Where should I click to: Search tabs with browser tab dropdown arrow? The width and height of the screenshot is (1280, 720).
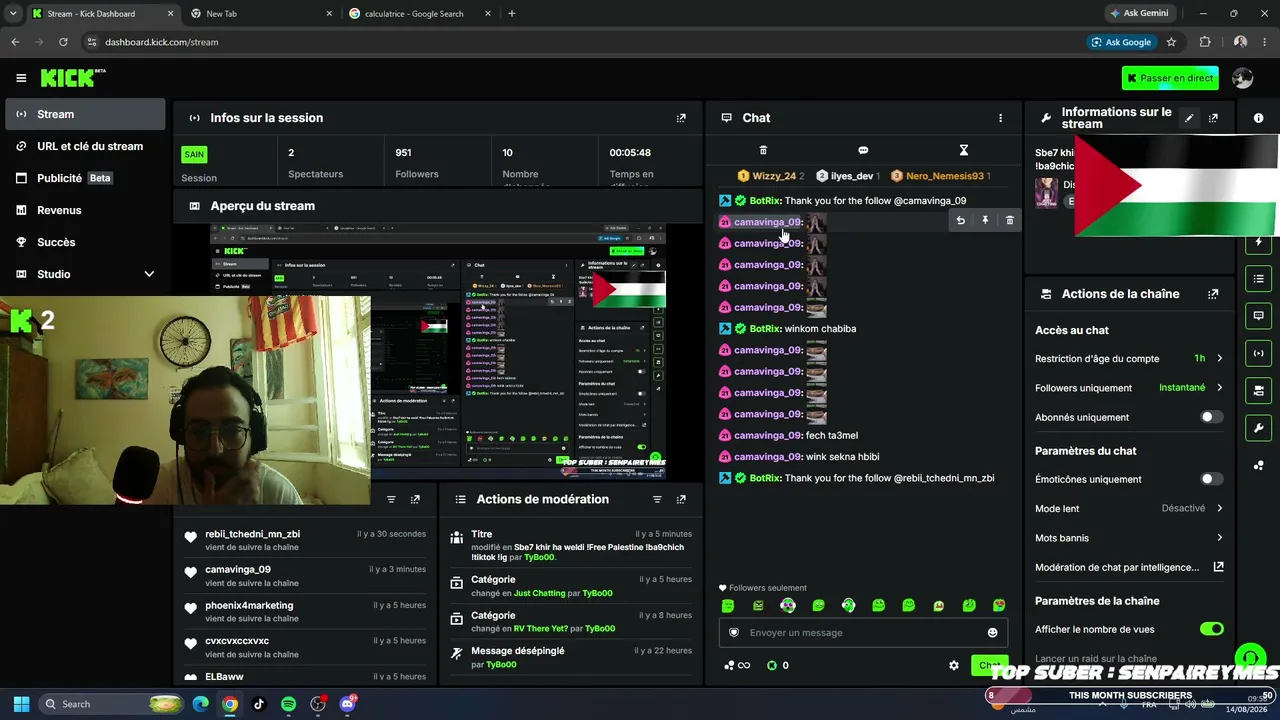click(x=13, y=13)
